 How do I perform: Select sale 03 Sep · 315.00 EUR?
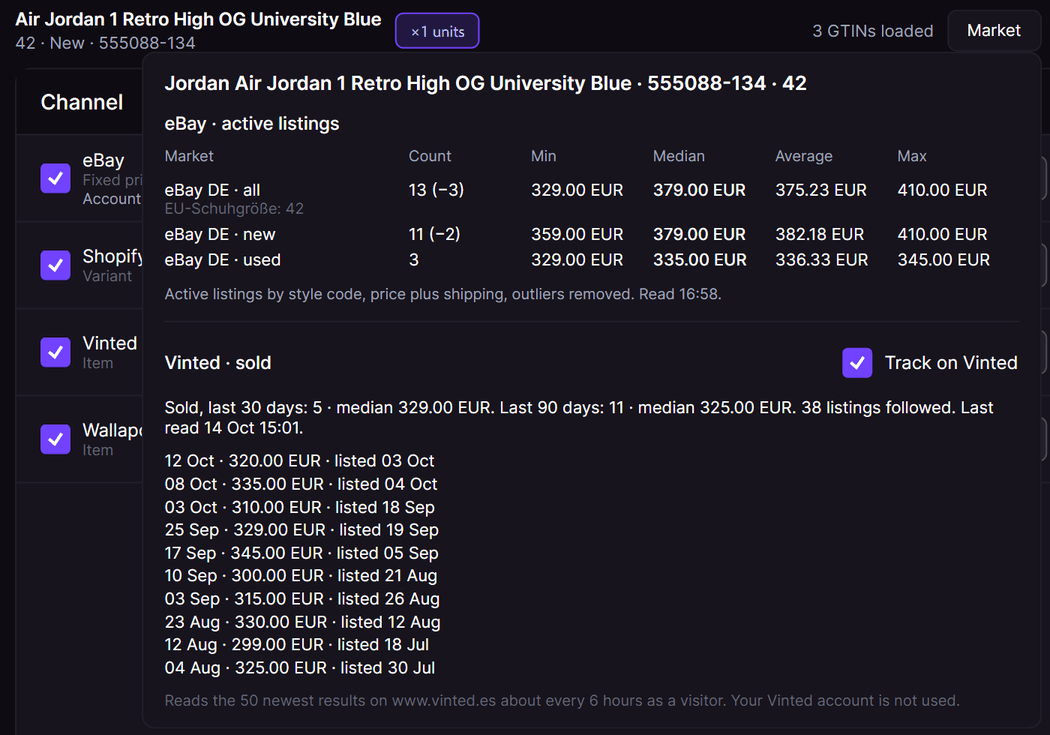coord(302,599)
